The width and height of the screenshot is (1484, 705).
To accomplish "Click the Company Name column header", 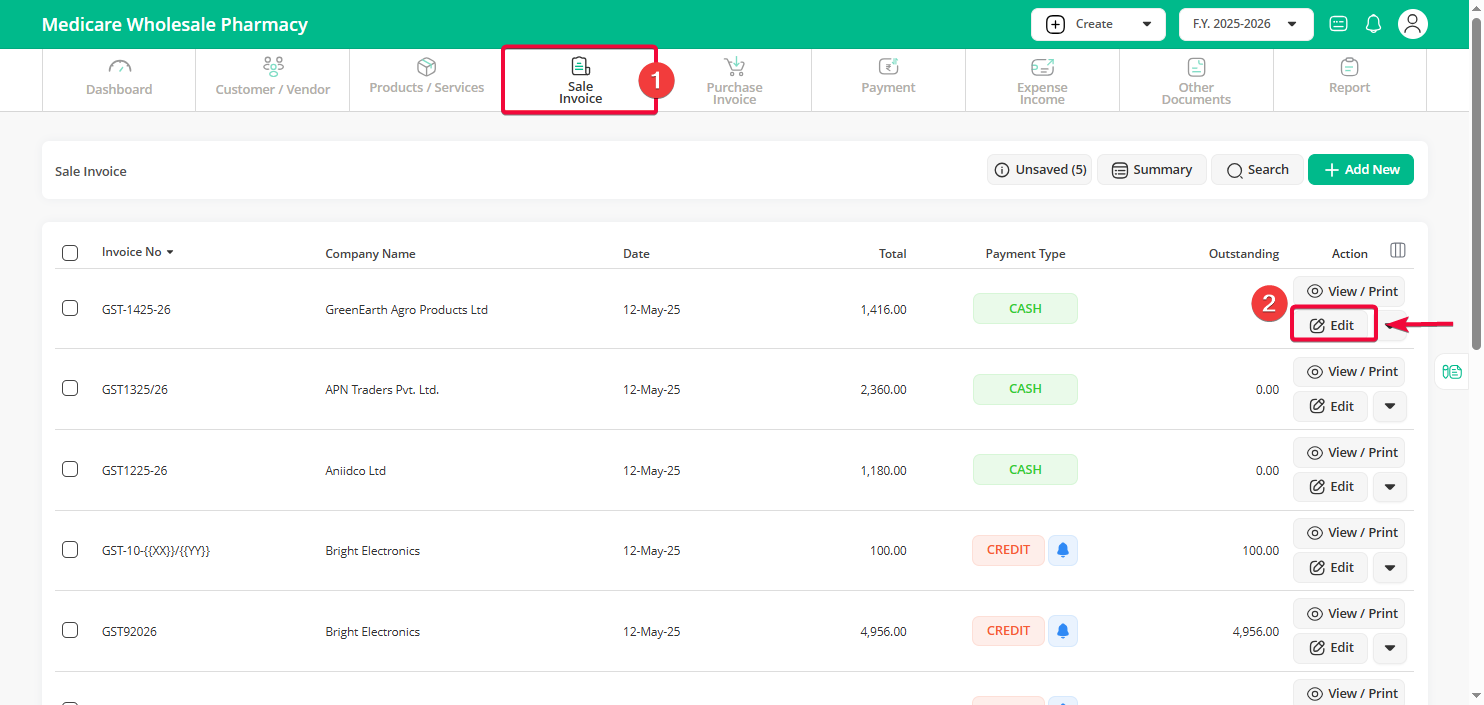I will (370, 254).
